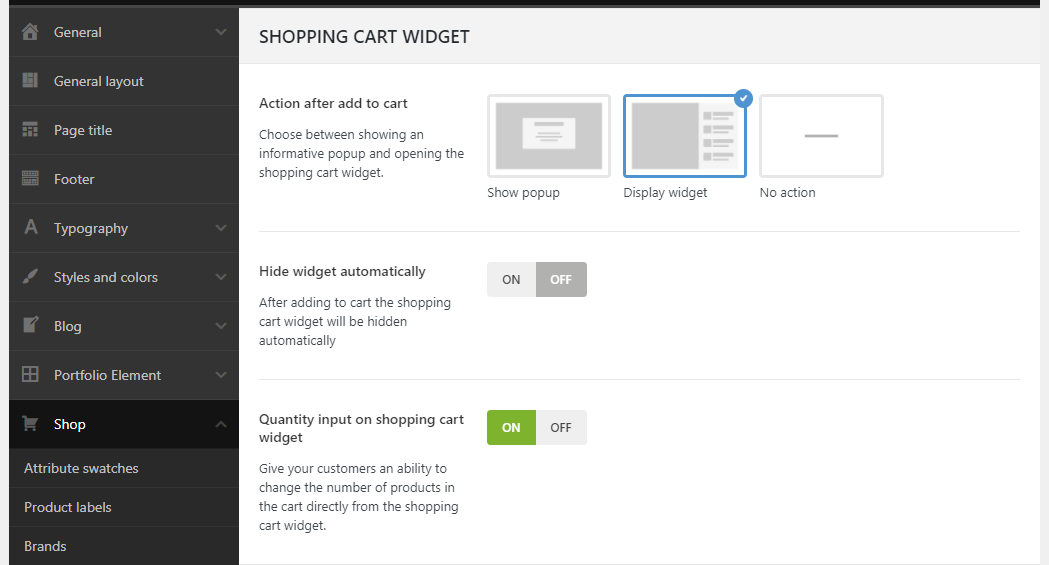Click the Typography letter icon
The width and height of the screenshot is (1049, 565).
click(30, 228)
